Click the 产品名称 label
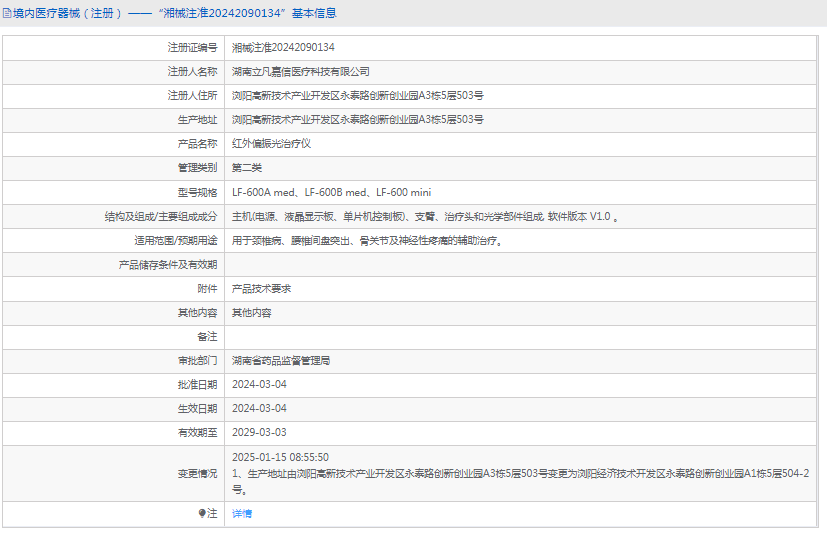Screen dimensions: 827x534 [197, 144]
